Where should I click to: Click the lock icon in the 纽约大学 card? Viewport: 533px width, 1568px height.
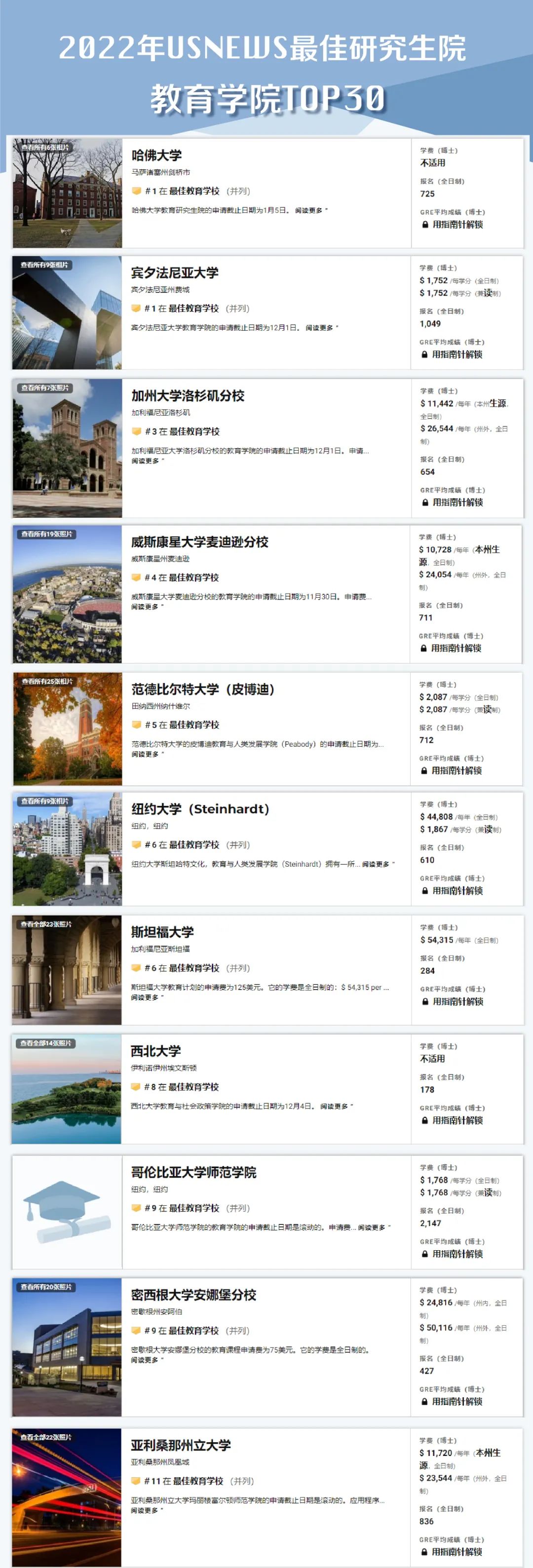click(425, 890)
